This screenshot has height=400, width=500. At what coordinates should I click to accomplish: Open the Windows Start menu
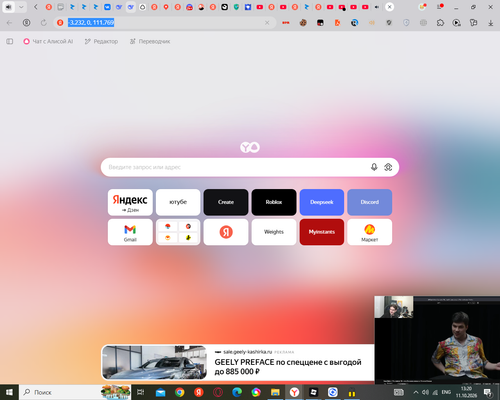click(9, 392)
